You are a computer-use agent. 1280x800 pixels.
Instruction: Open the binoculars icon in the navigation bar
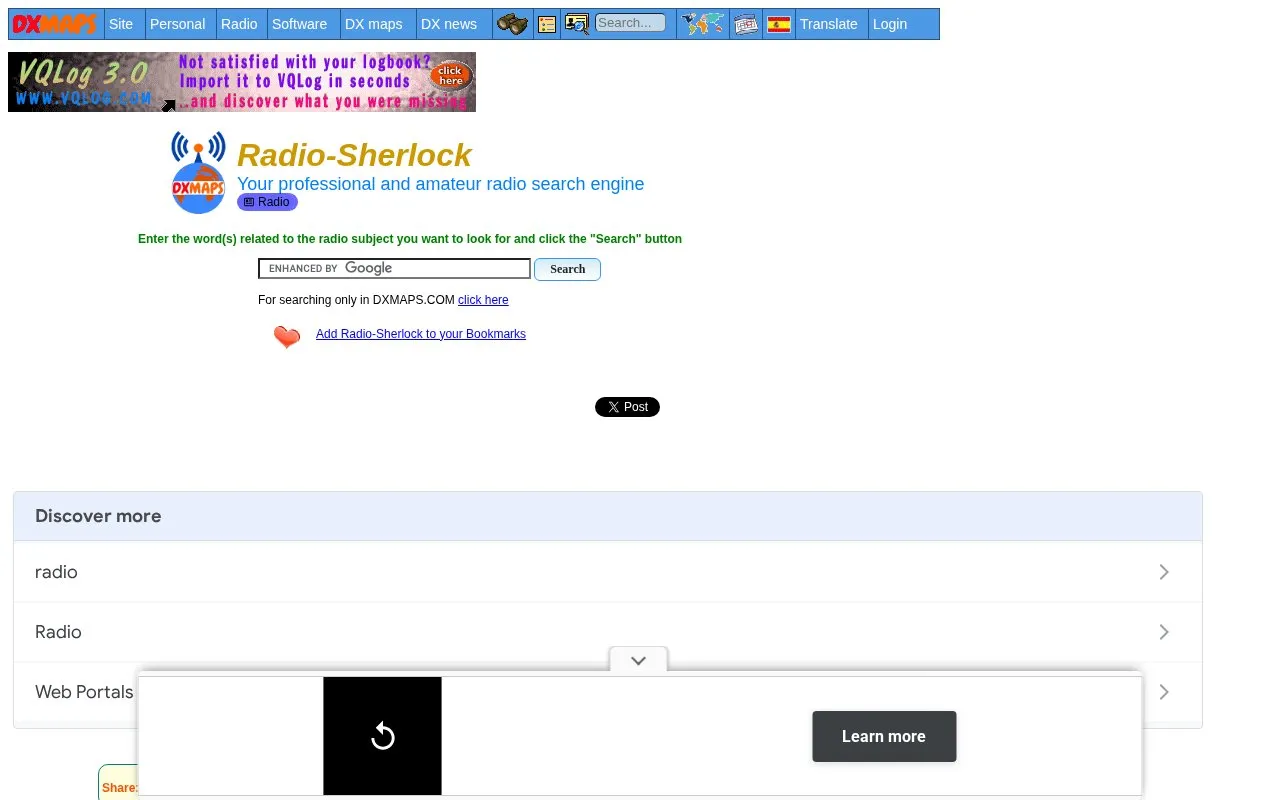coord(512,24)
